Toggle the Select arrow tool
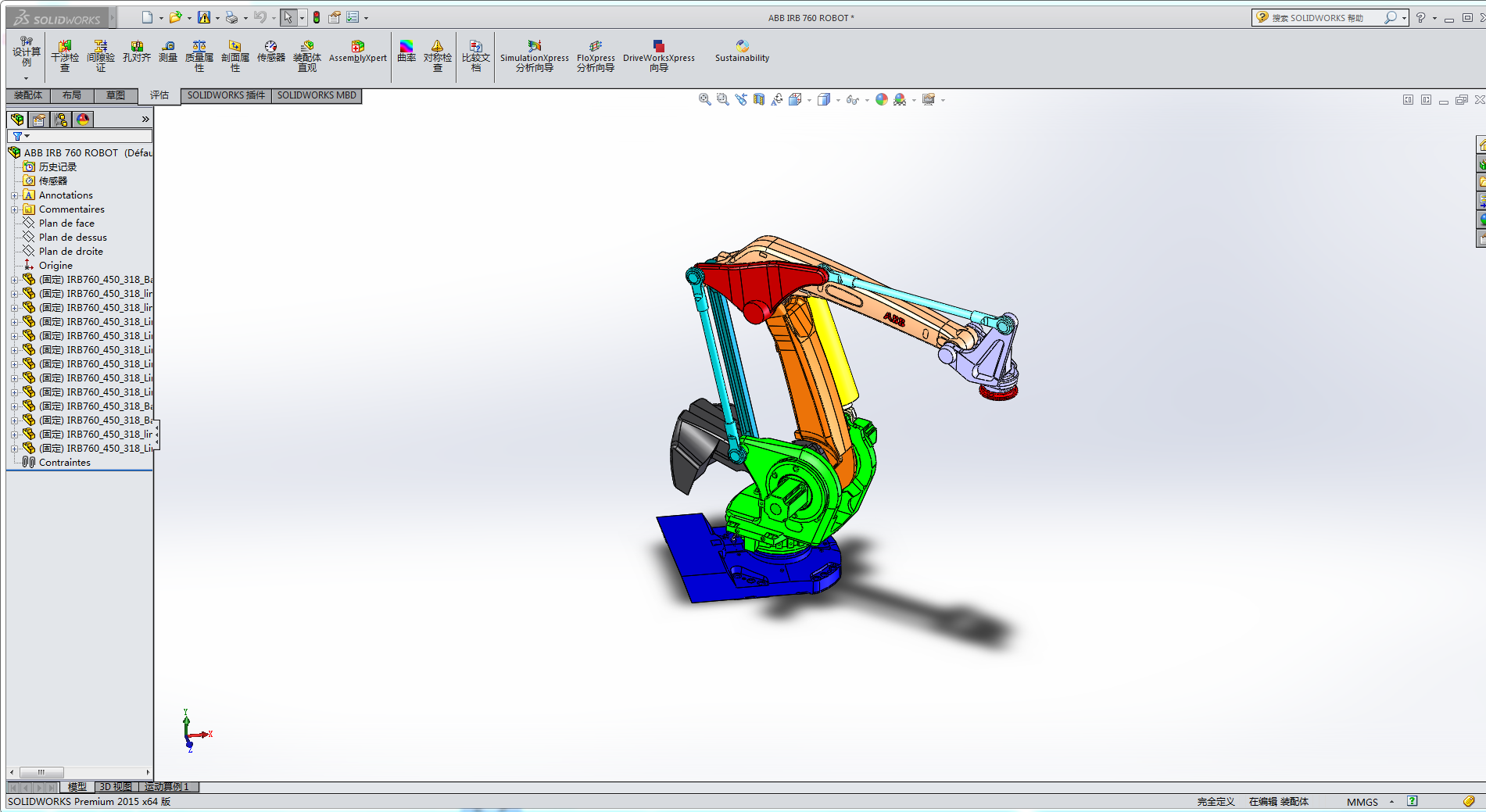 [x=288, y=17]
